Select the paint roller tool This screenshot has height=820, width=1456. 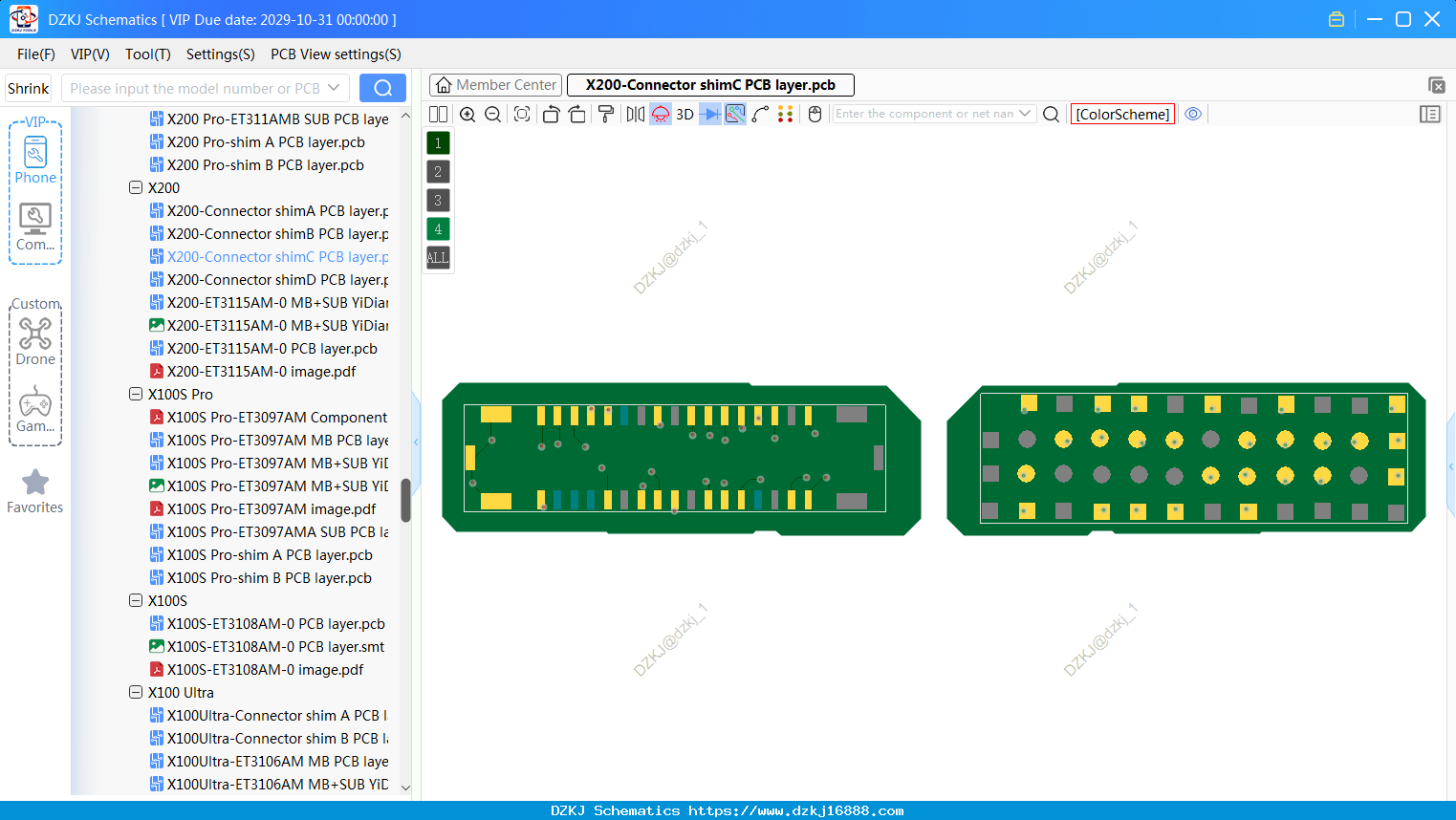[x=606, y=115]
